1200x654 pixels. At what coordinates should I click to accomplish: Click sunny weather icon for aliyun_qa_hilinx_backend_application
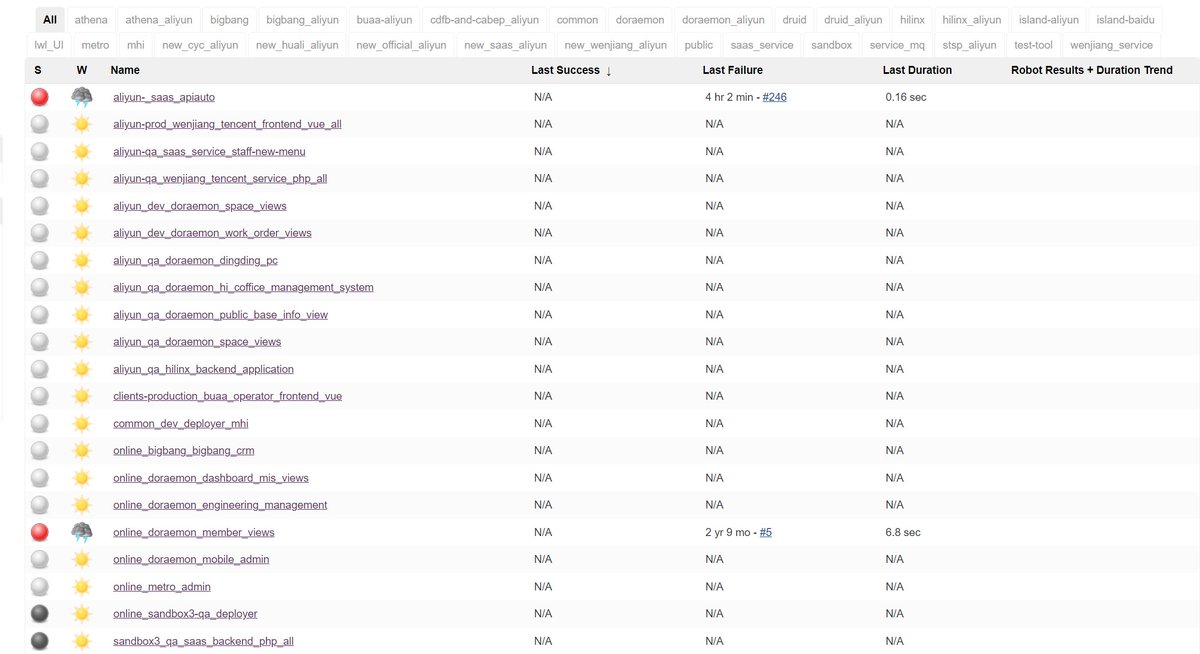(82, 369)
